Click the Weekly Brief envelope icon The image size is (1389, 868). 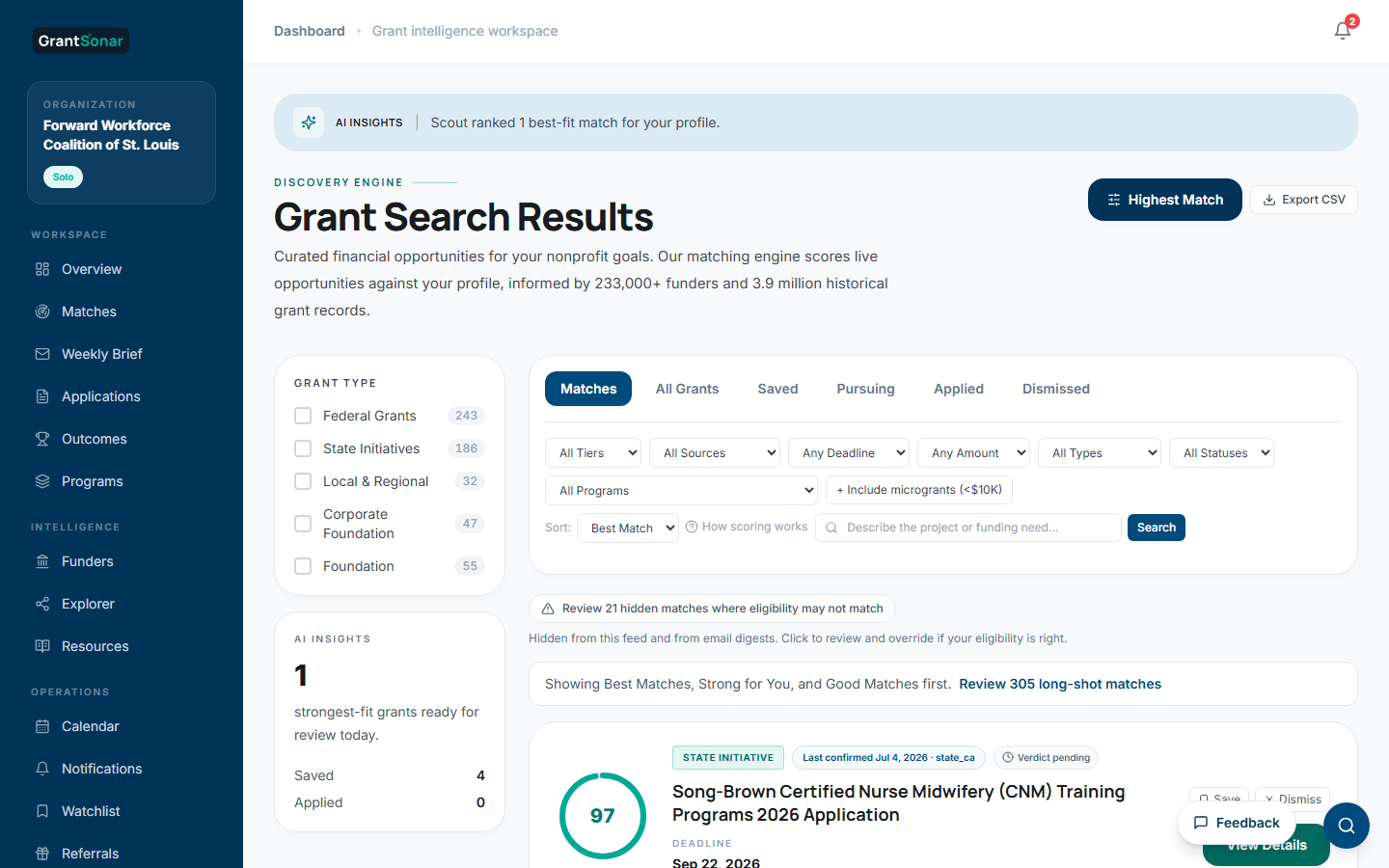[x=42, y=354]
